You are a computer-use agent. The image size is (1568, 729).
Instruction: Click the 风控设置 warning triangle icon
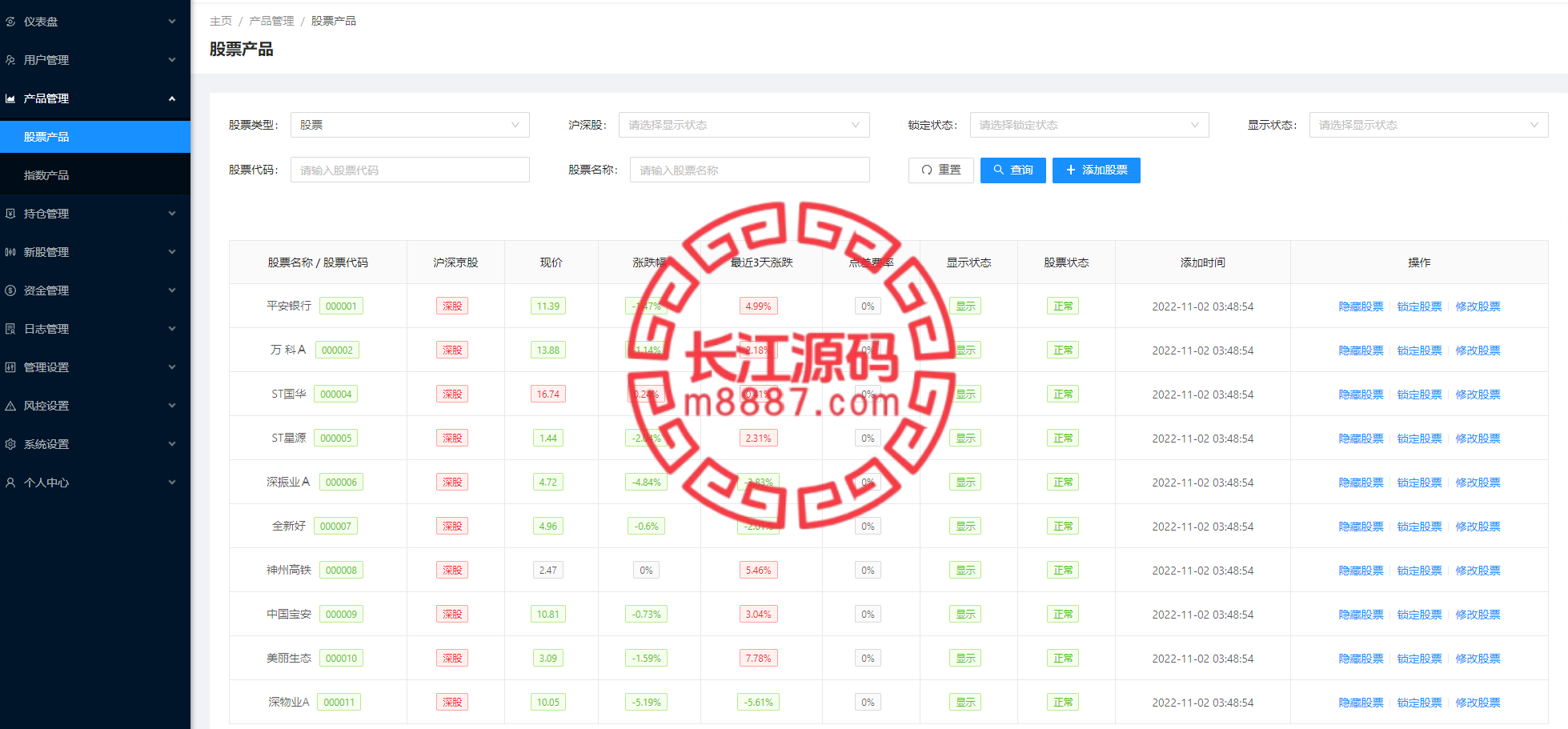[x=10, y=406]
